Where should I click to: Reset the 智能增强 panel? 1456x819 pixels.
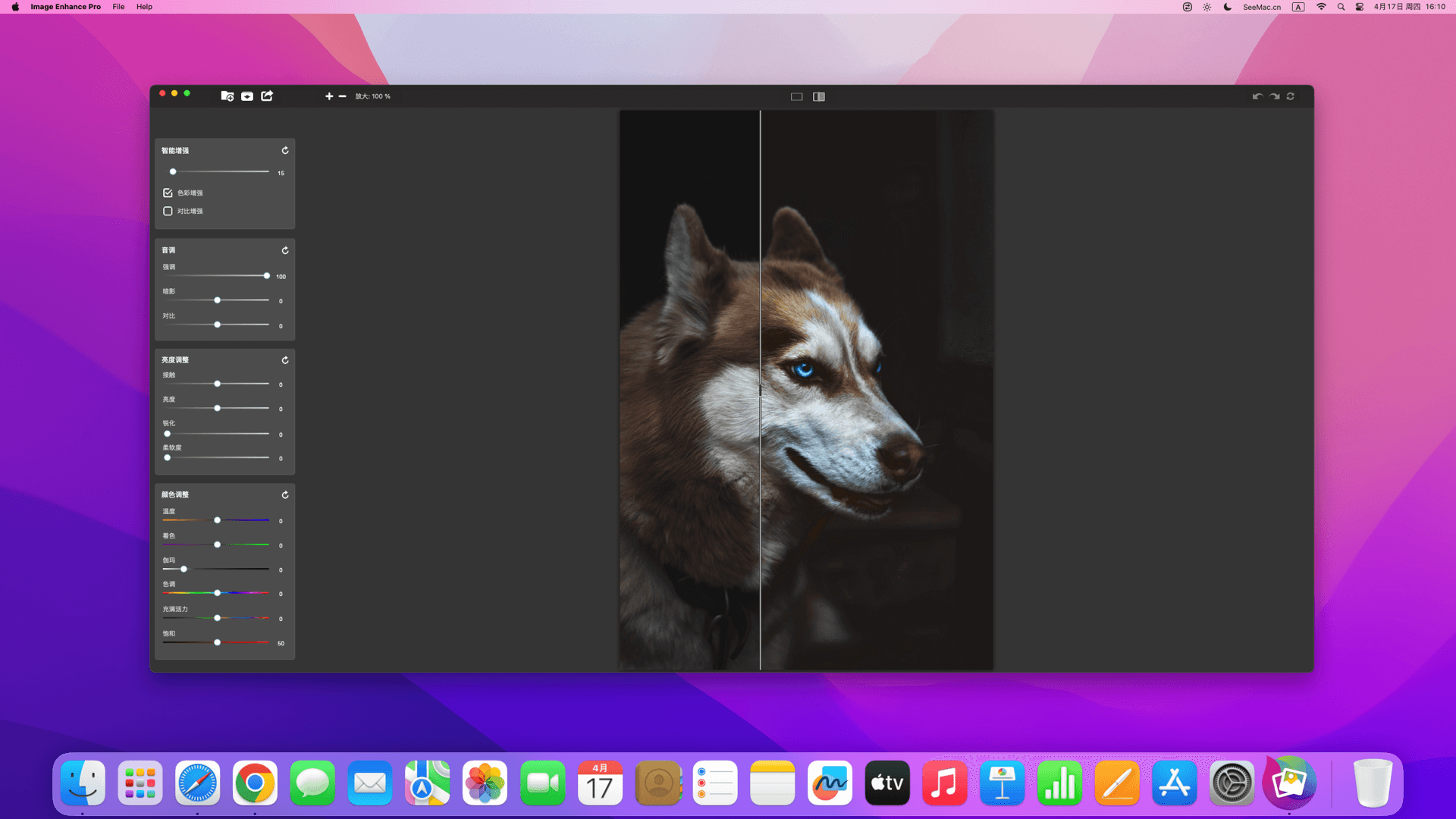[x=285, y=150]
